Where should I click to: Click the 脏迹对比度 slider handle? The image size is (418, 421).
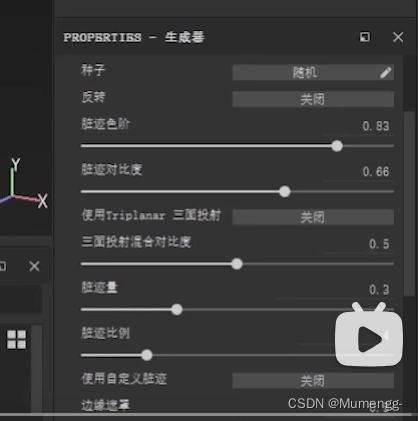point(285,192)
